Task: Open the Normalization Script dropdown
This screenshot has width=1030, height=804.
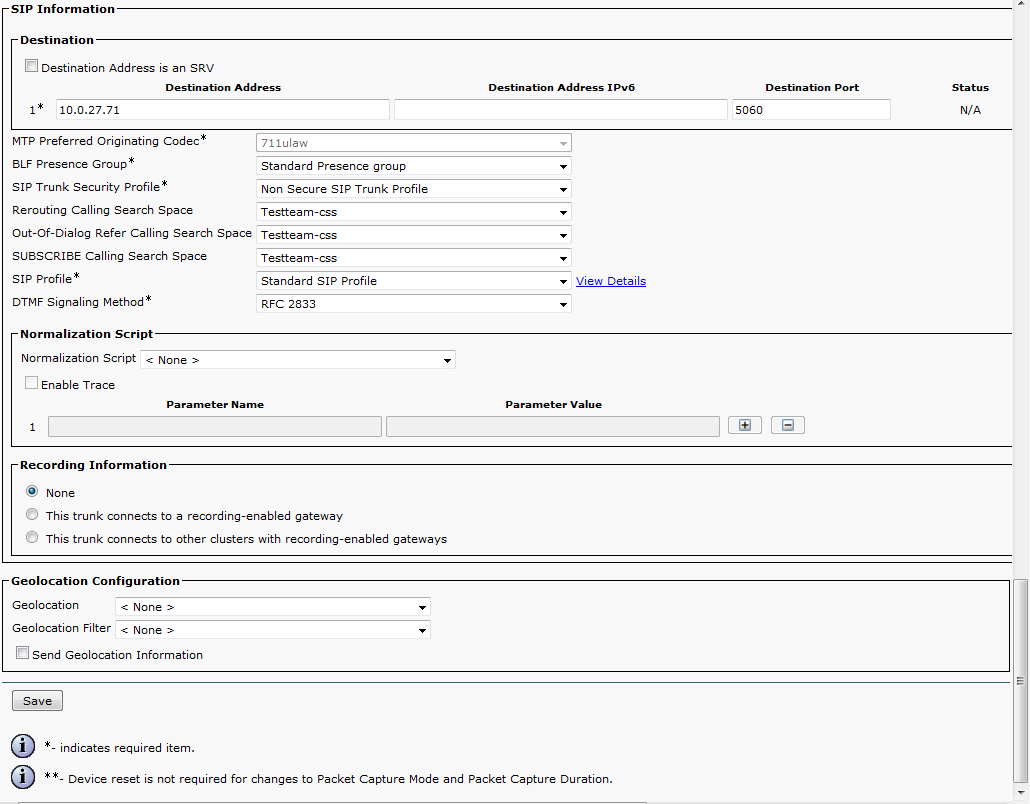Action: click(298, 360)
